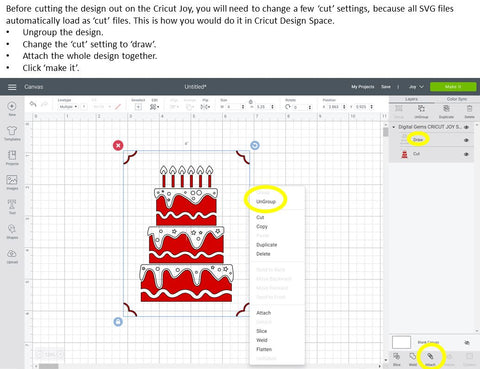Toggle visibility of Digital Gems group
480x369 pixels.
467,127
